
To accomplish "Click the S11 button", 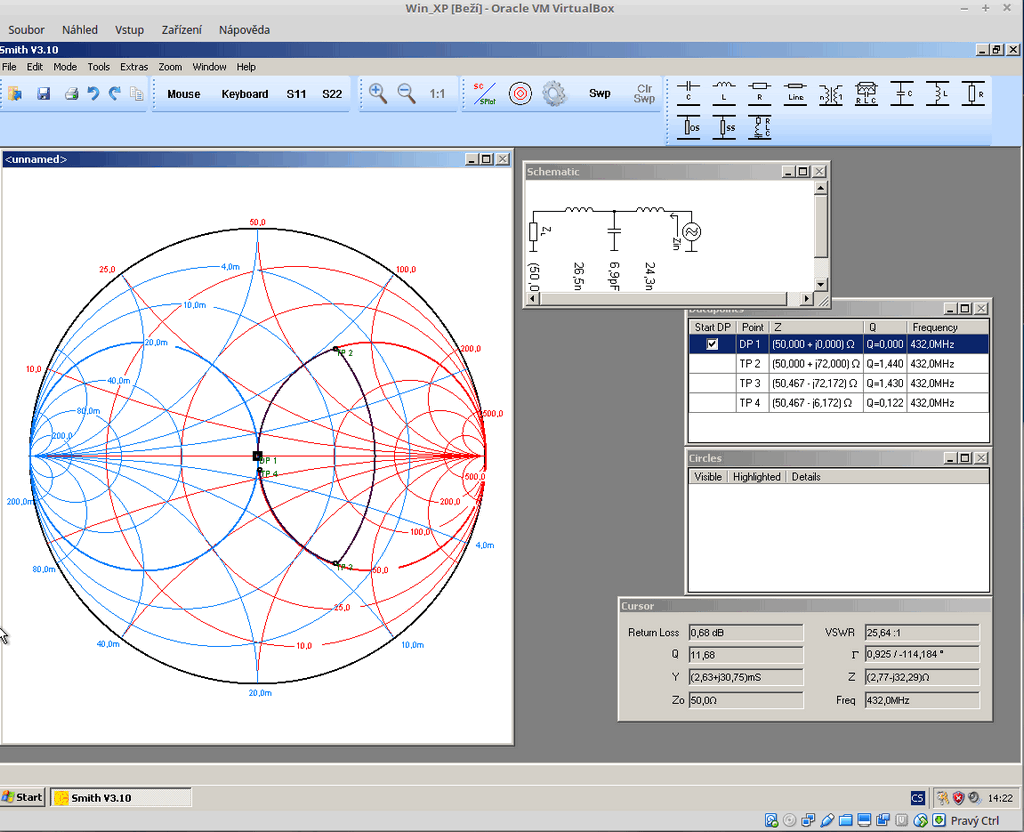I will point(296,94).
